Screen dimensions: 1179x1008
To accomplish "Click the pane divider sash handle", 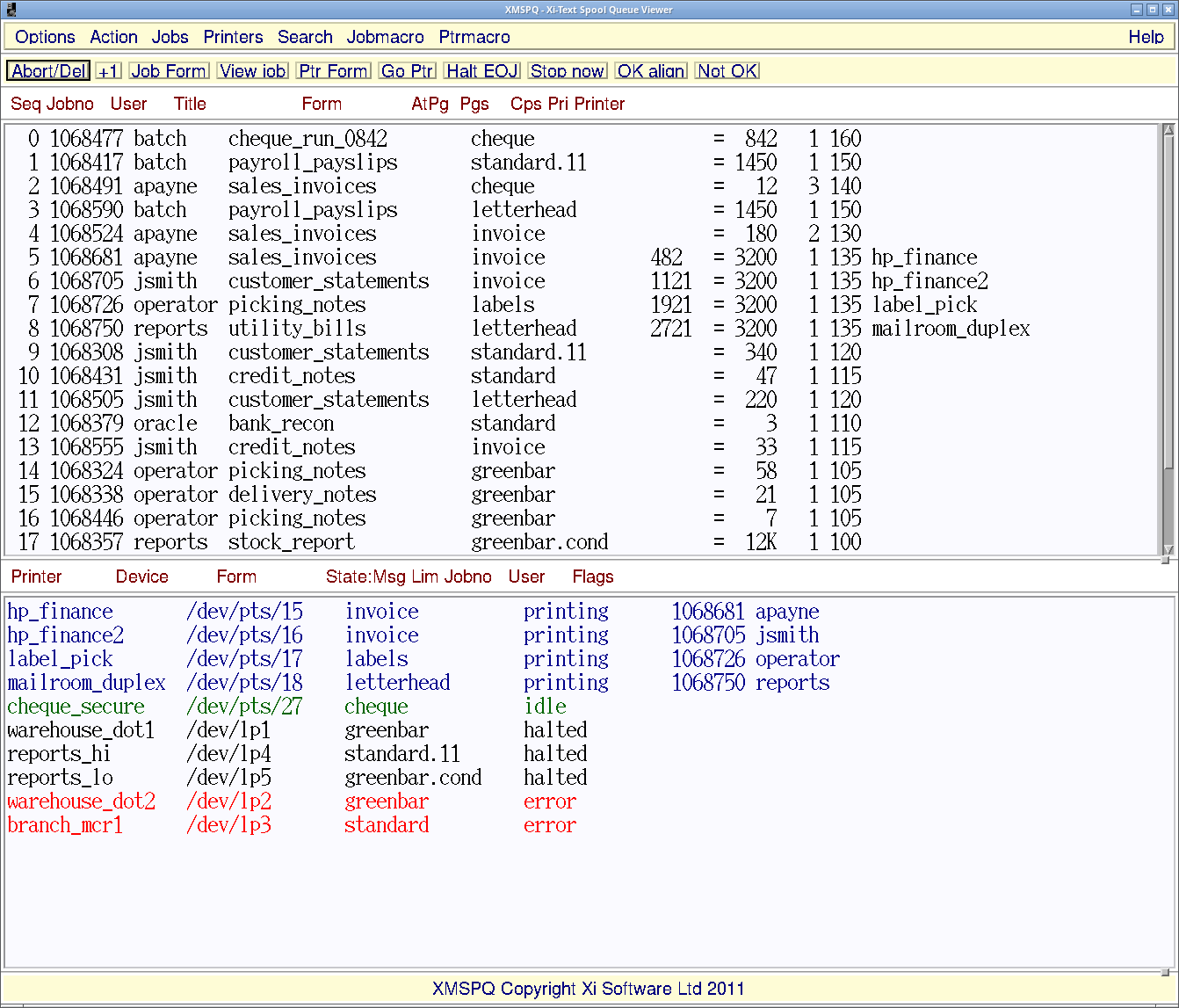I will [1165, 560].
